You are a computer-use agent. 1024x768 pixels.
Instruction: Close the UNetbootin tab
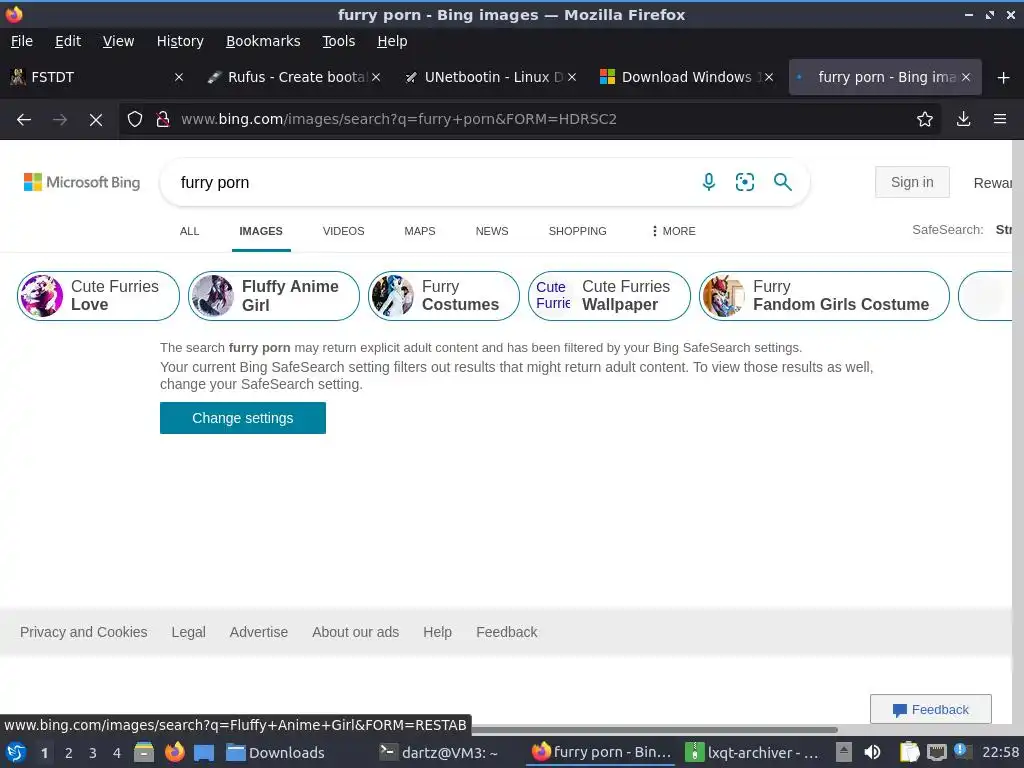[572, 77]
